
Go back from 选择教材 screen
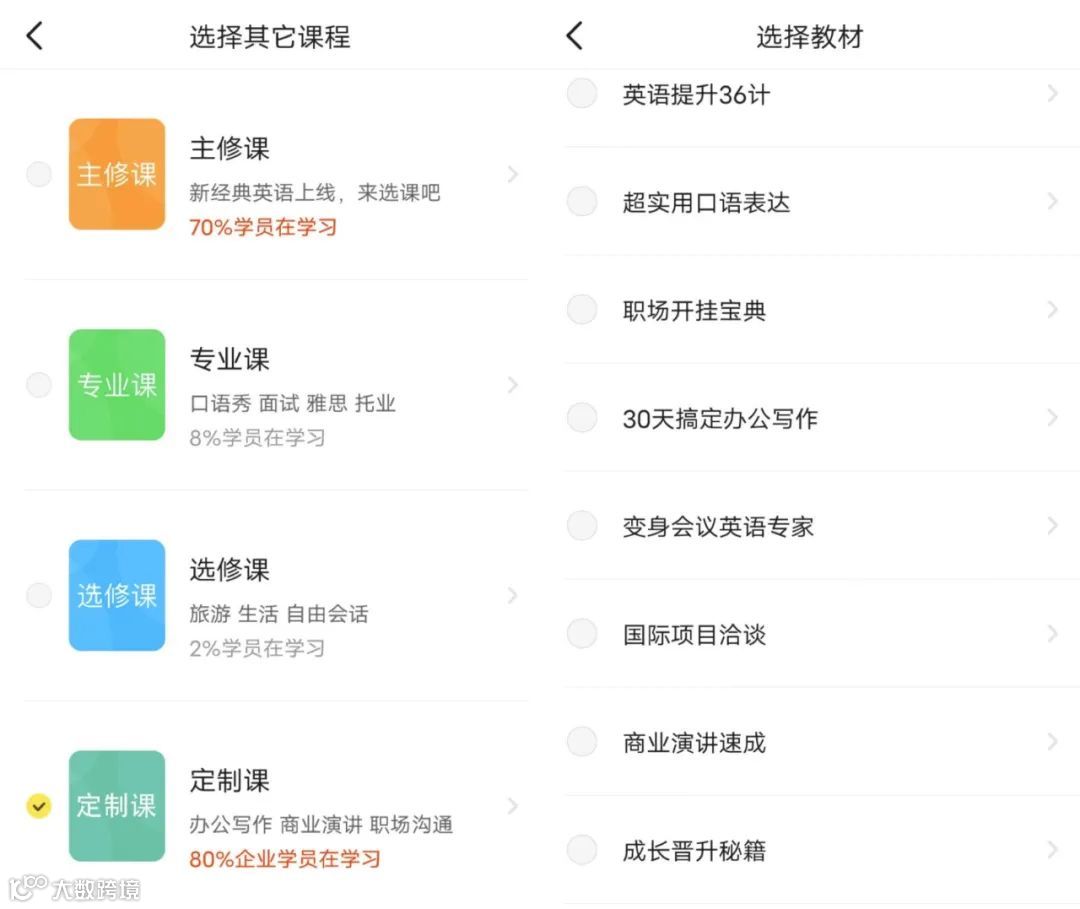[x=574, y=37]
